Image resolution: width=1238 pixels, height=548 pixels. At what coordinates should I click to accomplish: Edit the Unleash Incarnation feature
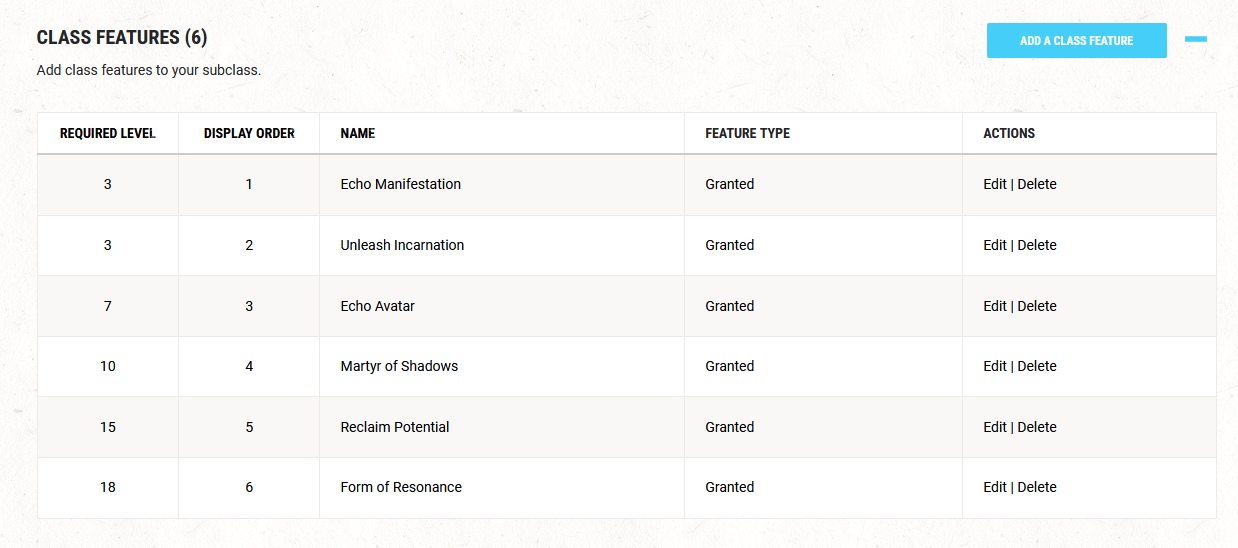coord(994,245)
